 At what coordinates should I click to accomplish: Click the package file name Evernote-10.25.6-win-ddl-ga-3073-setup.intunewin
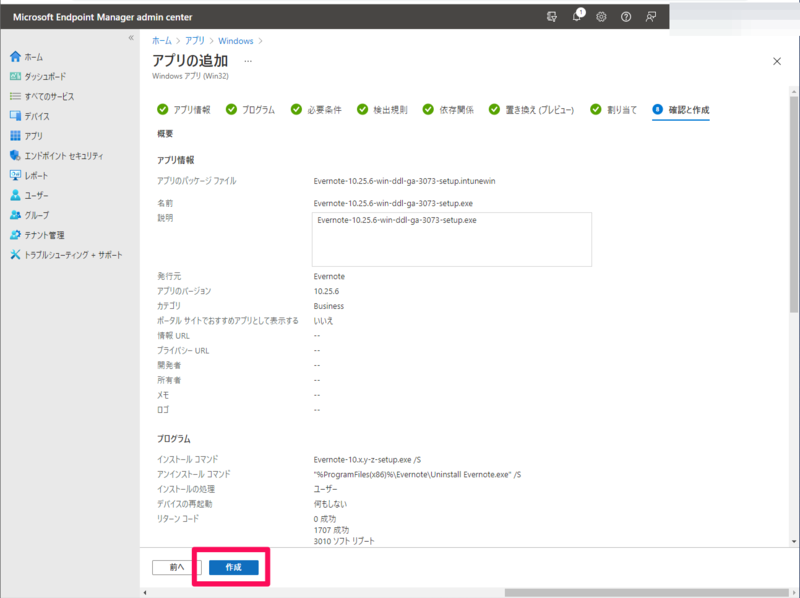tap(404, 181)
